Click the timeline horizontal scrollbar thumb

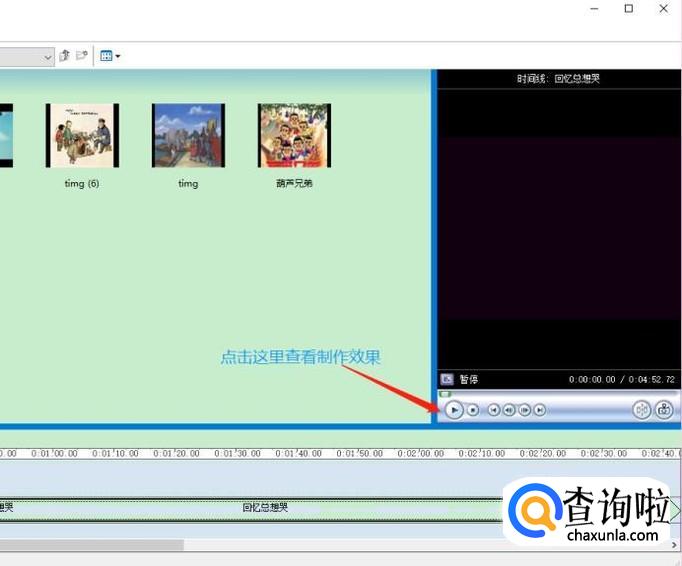[90, 545]
